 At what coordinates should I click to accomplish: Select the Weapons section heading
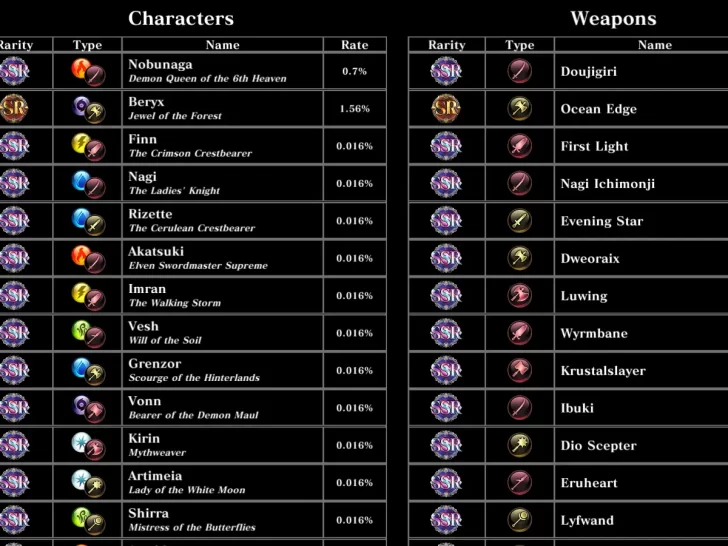(613, 18)
